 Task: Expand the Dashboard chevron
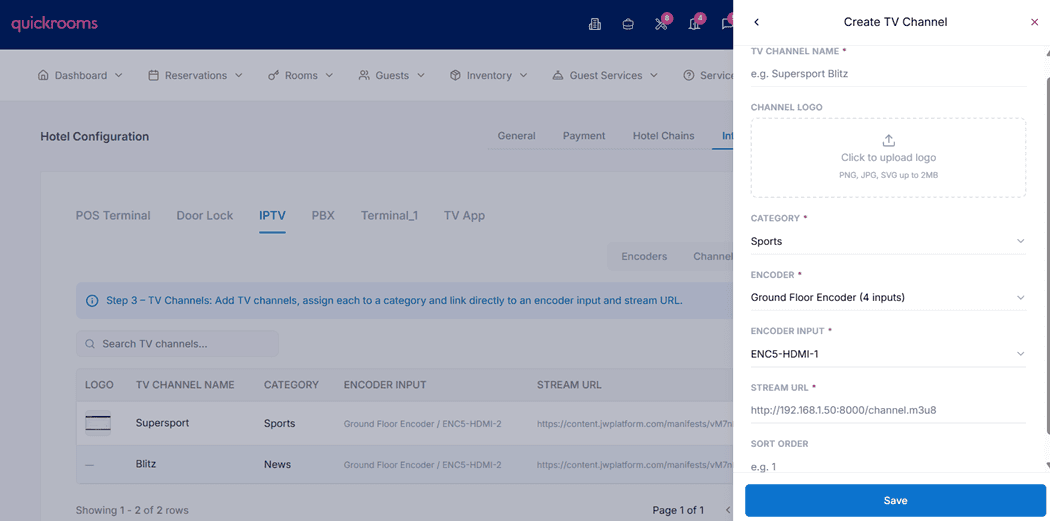coord(119,76)
